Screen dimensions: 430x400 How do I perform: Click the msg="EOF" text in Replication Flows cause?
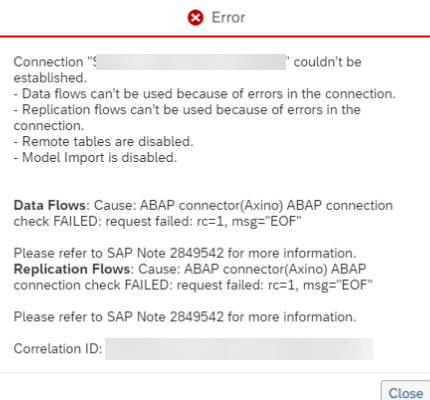coord(338,285)
